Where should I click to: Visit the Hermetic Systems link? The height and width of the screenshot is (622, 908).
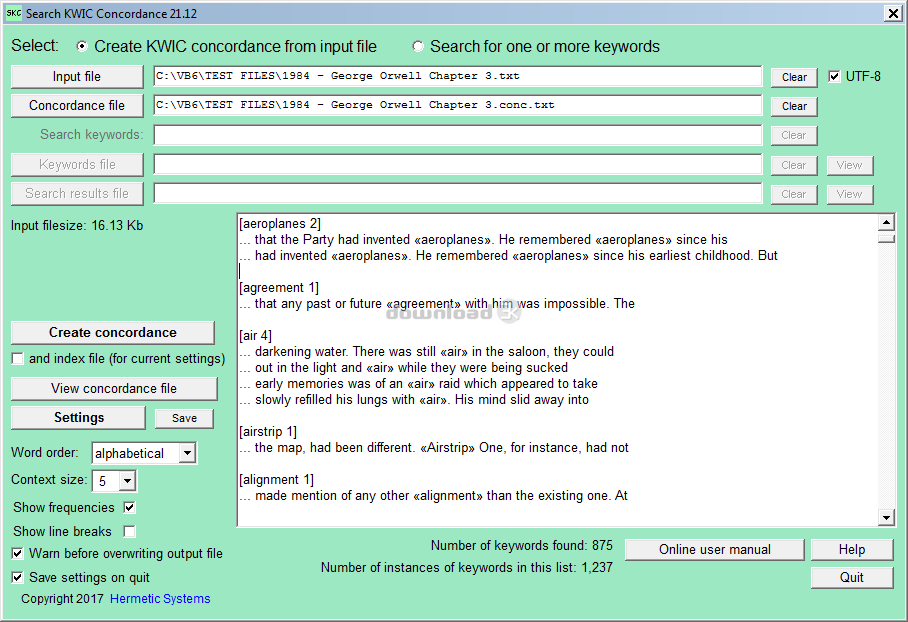click(x=160, y=599)
